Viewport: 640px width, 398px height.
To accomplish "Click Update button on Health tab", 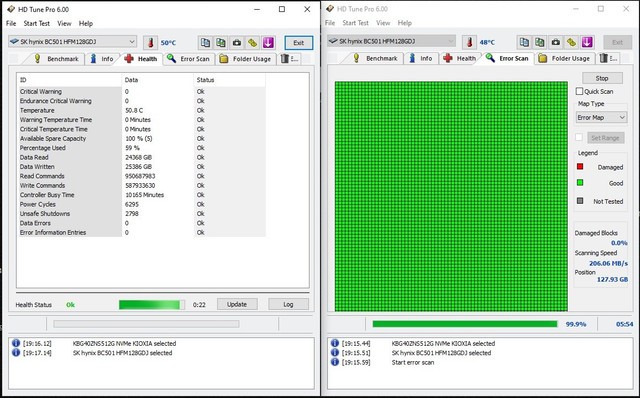I will click(x=237, y=304).
